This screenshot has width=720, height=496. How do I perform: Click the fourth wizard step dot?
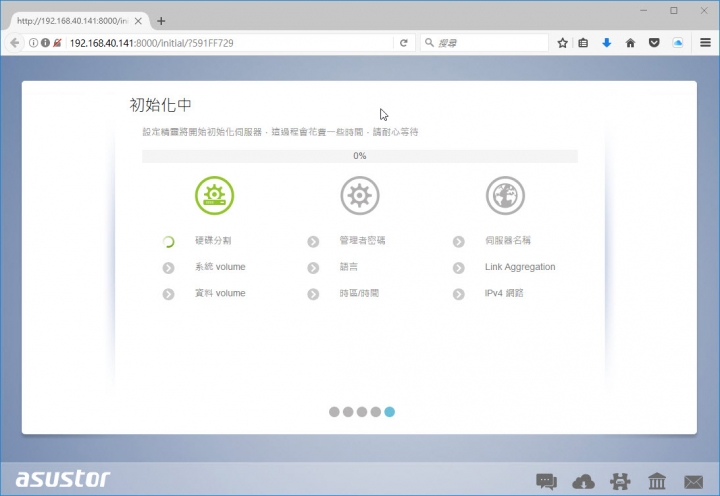tap(376, 412)
